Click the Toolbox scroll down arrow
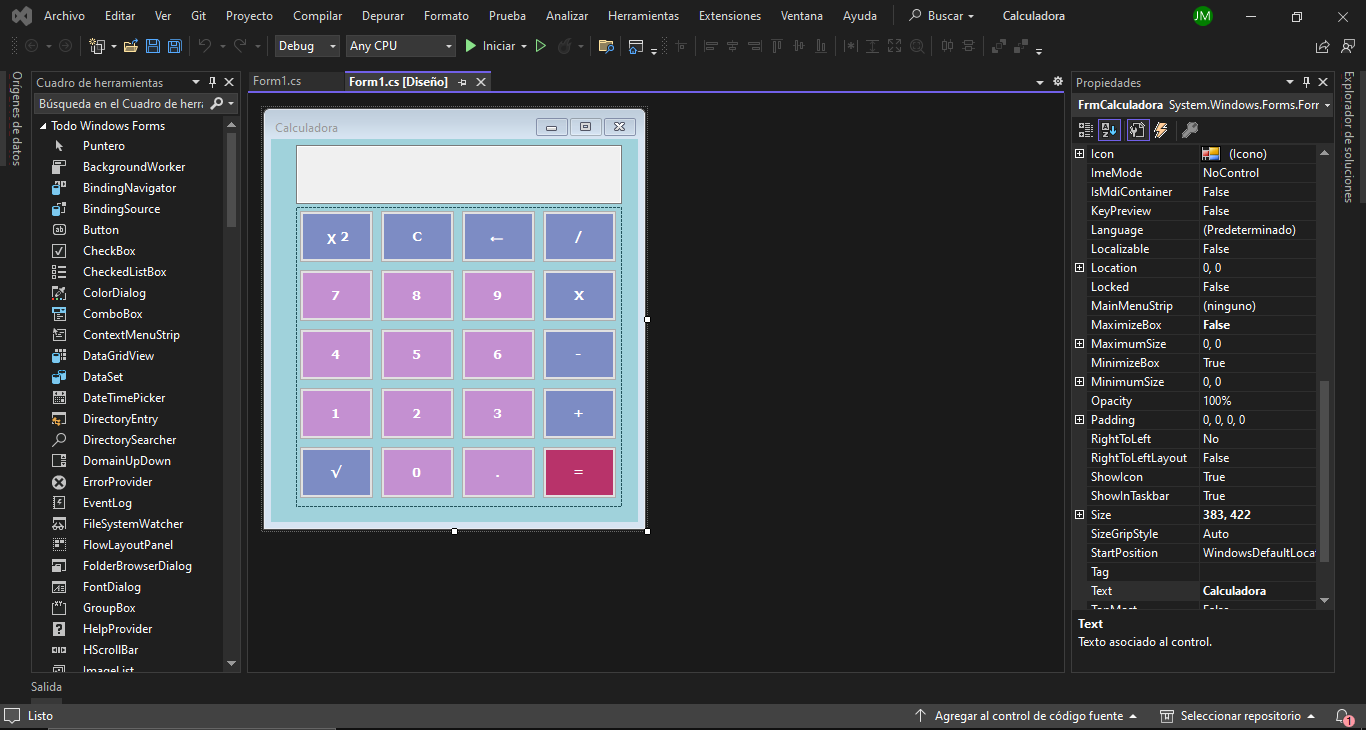The image size is (1366, 730). pyautogui.click(x=232, y=663)
